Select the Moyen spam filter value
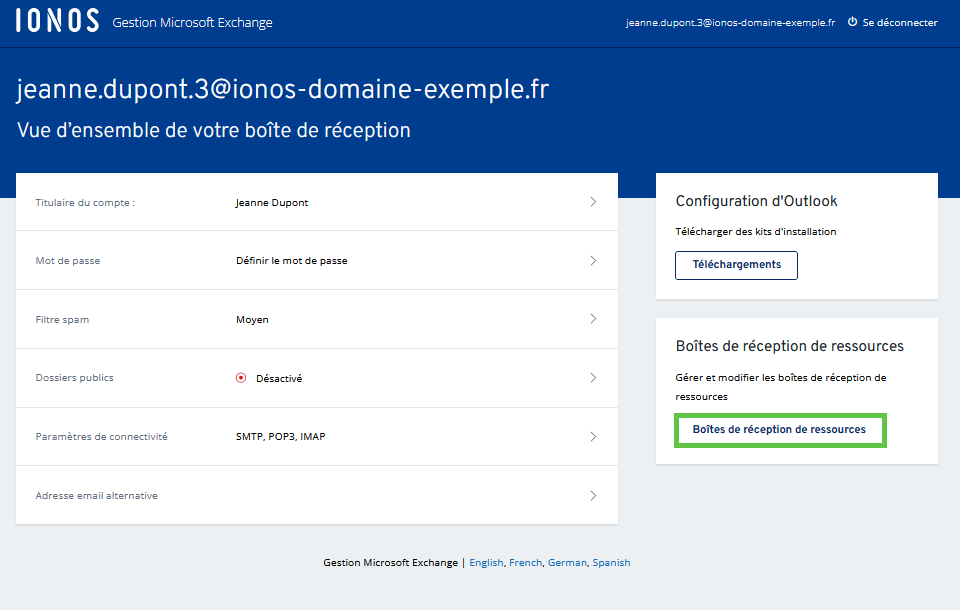This screenshot has width=960, height=610. [252, 320]
